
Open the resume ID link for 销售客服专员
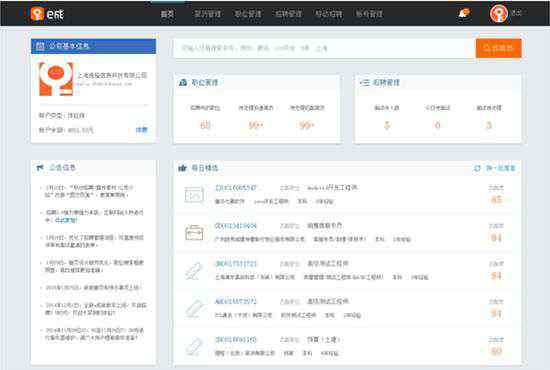[236, 226]
